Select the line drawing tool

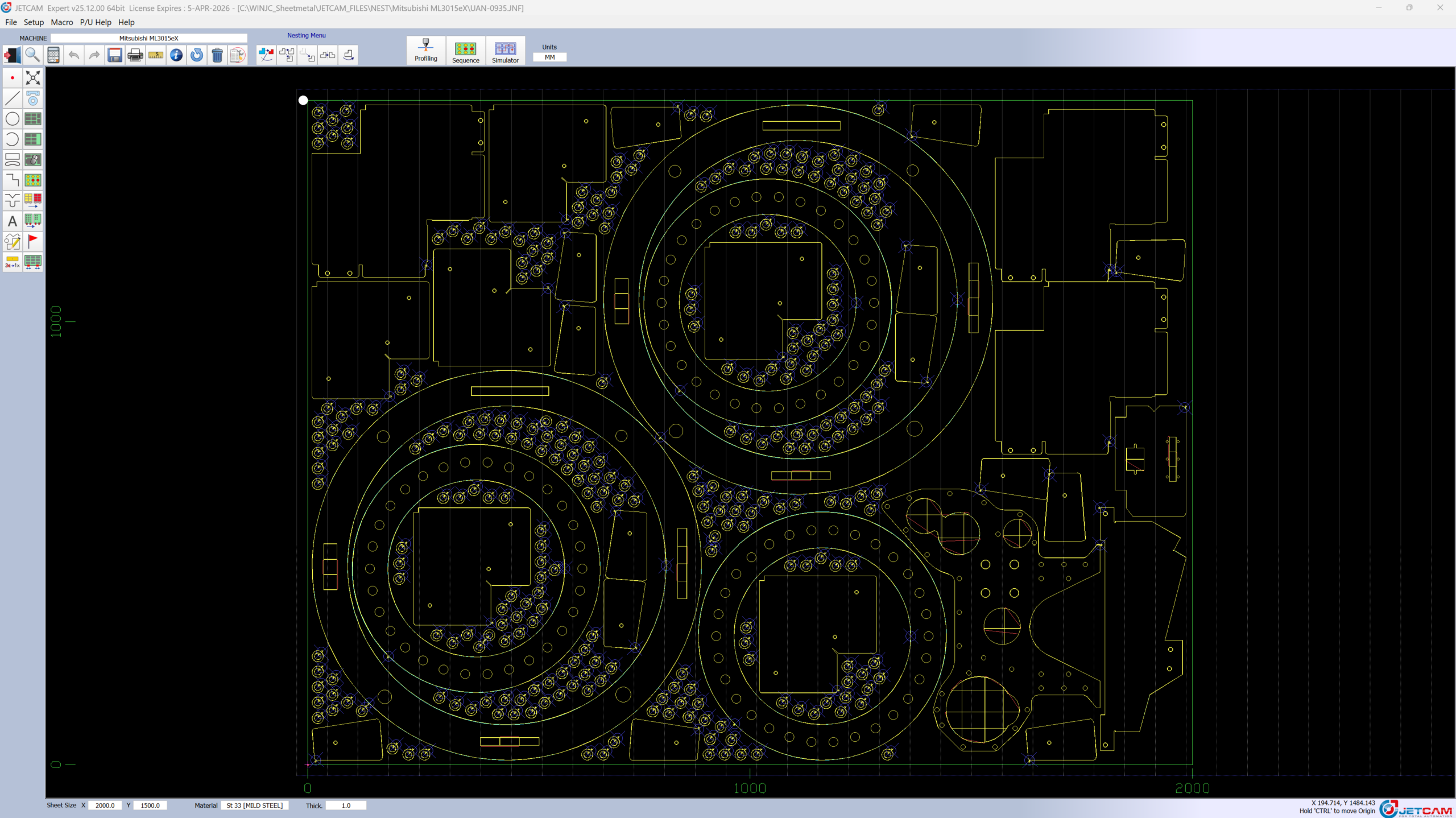(x=12, y=98)
